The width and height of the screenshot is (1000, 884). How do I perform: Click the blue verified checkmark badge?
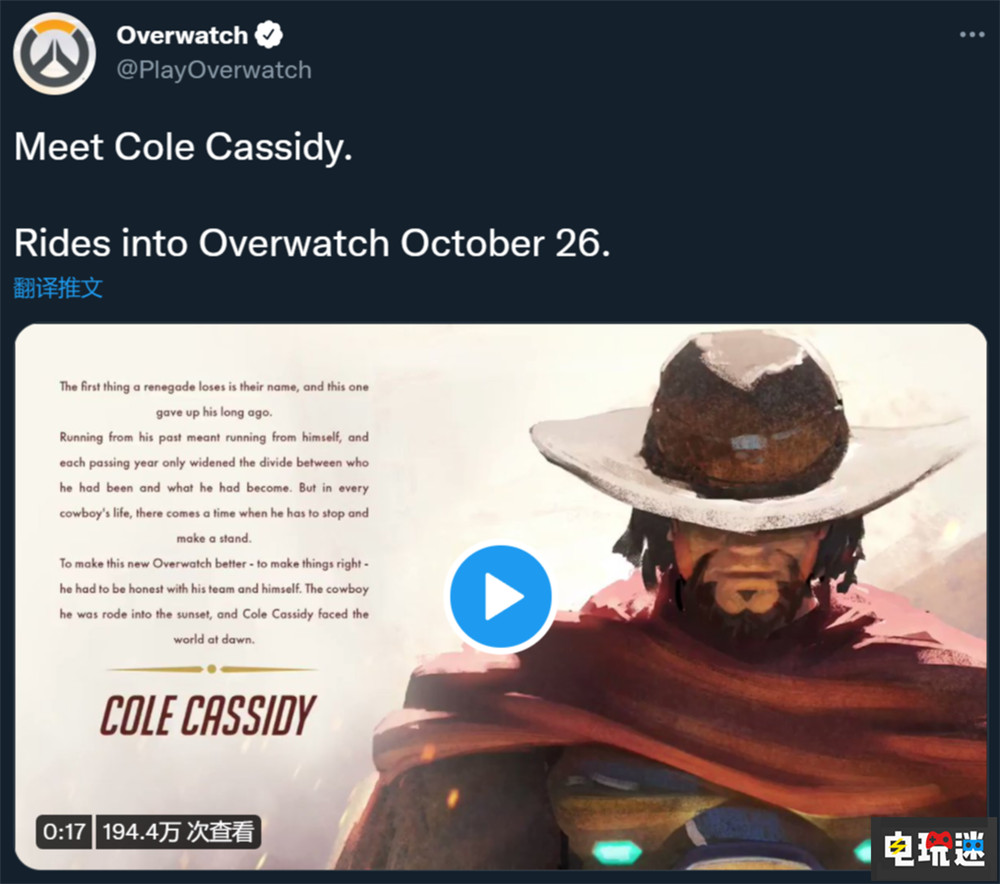268,35
